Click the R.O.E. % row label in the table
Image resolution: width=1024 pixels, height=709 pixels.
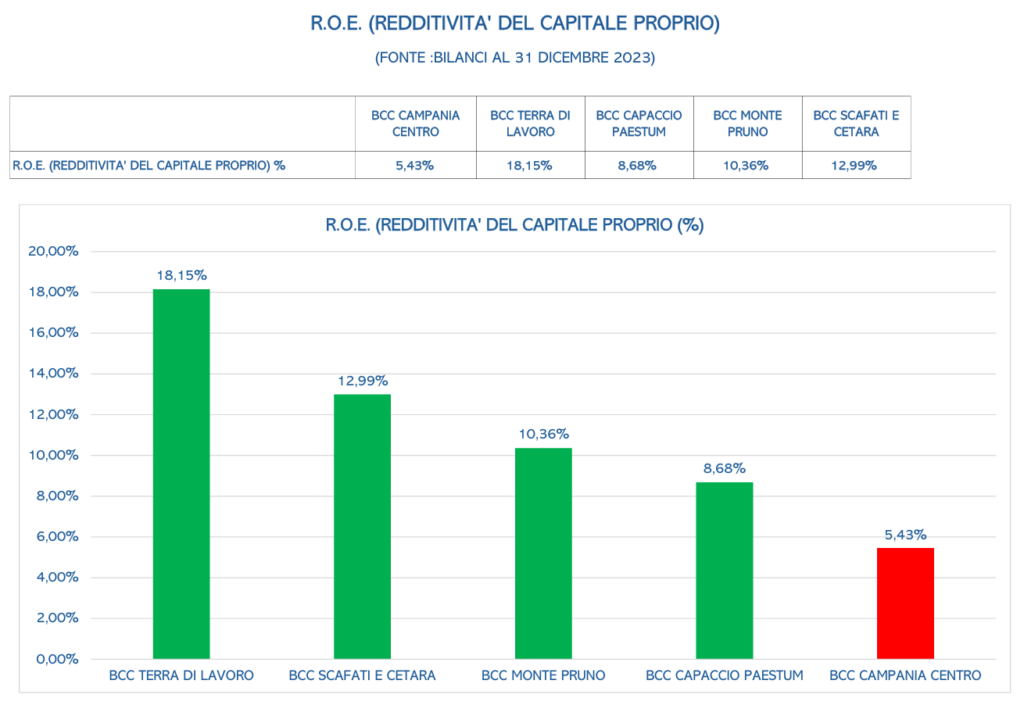click(149, 166)
